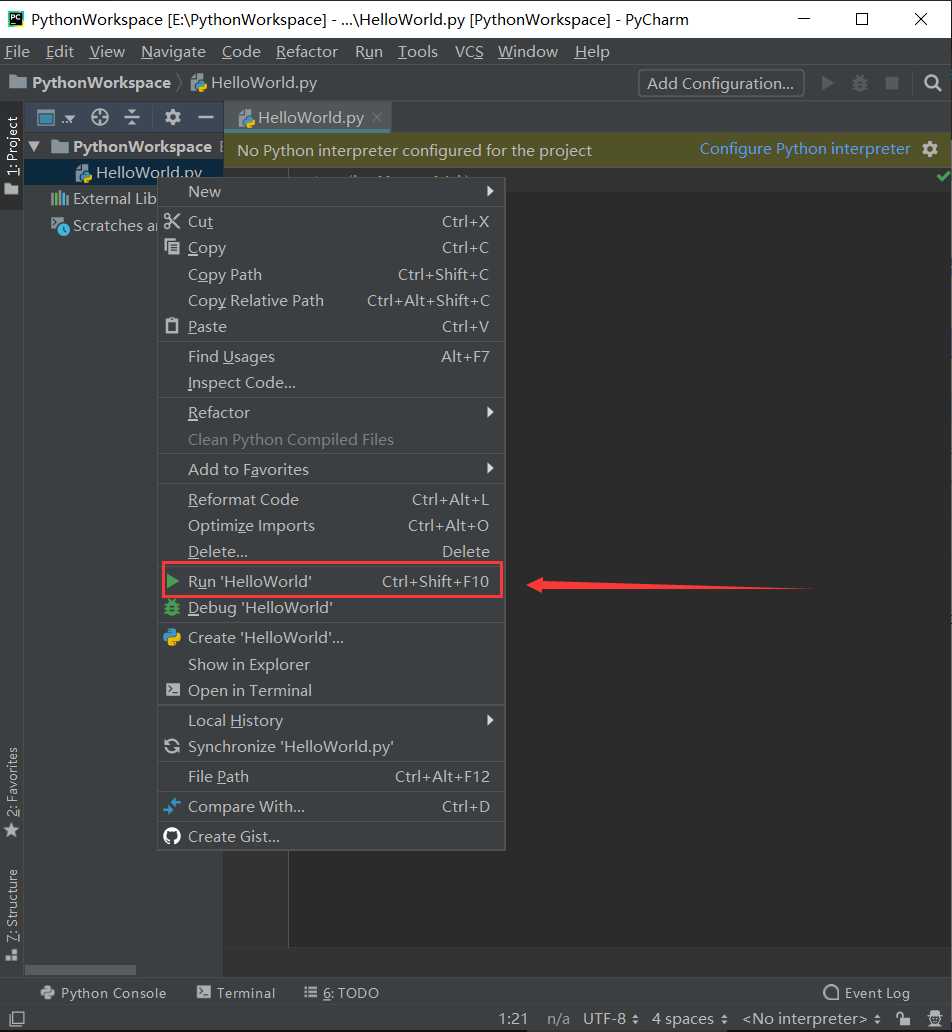
Task: Expand the Local History submenu
Action: coord(331,720)
